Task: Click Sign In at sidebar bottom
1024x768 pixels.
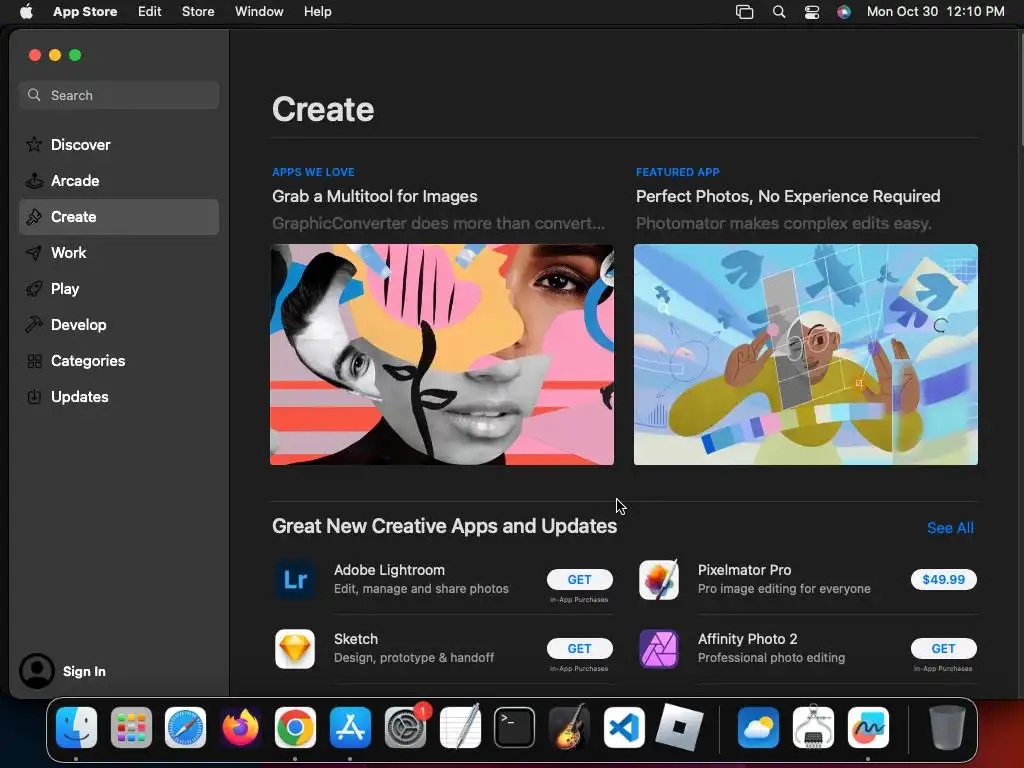Action: pyautogui.click(x=84, y=671)
